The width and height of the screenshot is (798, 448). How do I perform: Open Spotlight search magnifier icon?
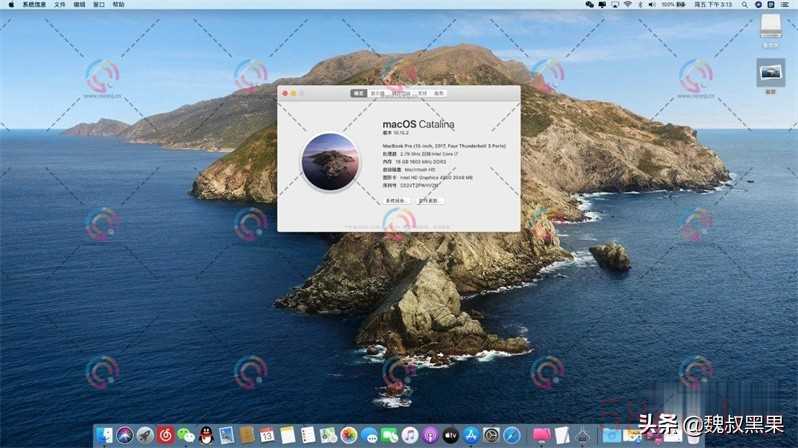click(745, 4)
